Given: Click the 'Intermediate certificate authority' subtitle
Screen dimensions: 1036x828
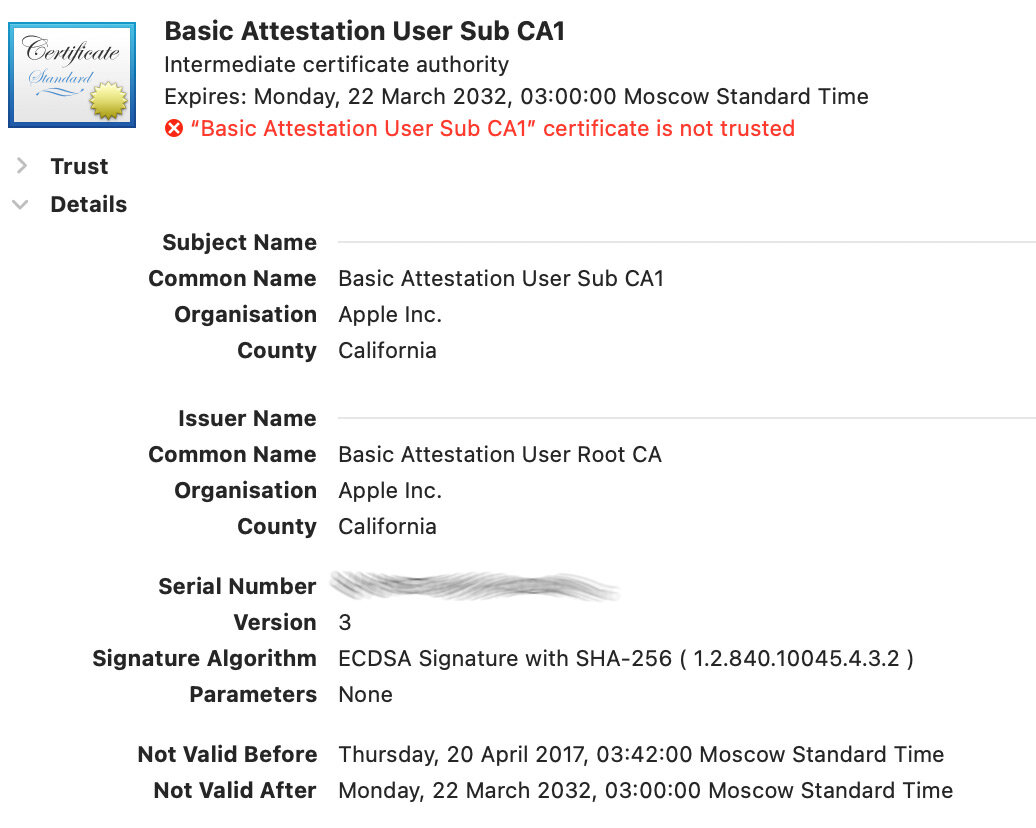Looking at the screenshot, I should pos(336,65).
